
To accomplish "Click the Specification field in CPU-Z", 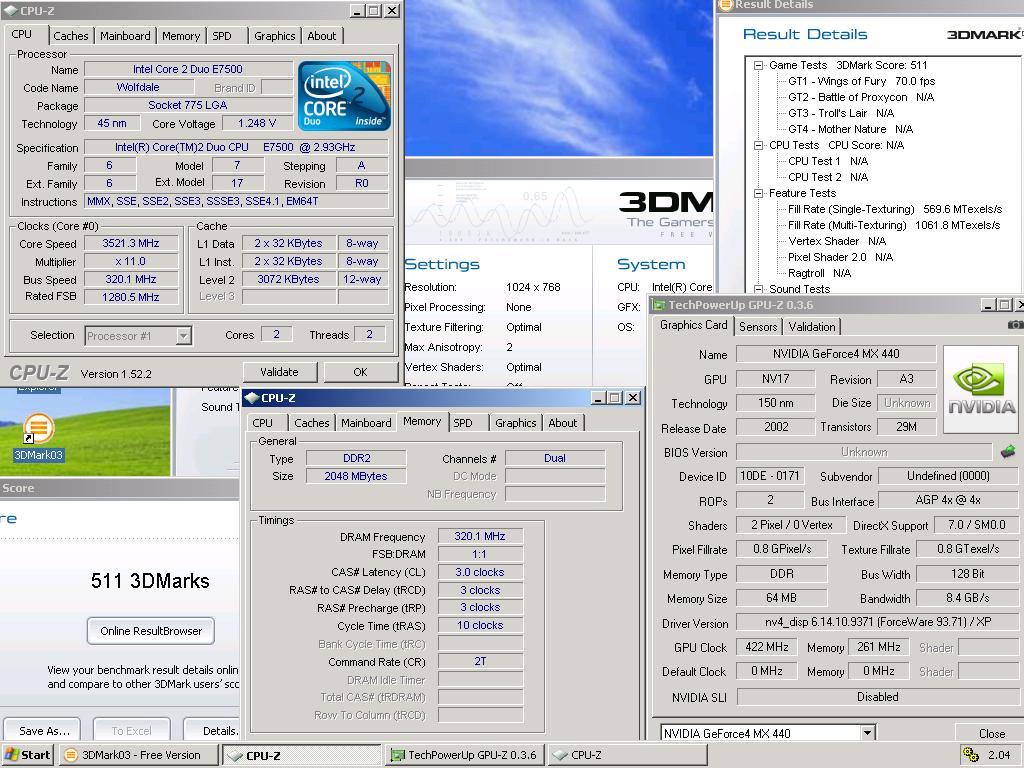I will (236, 148).
